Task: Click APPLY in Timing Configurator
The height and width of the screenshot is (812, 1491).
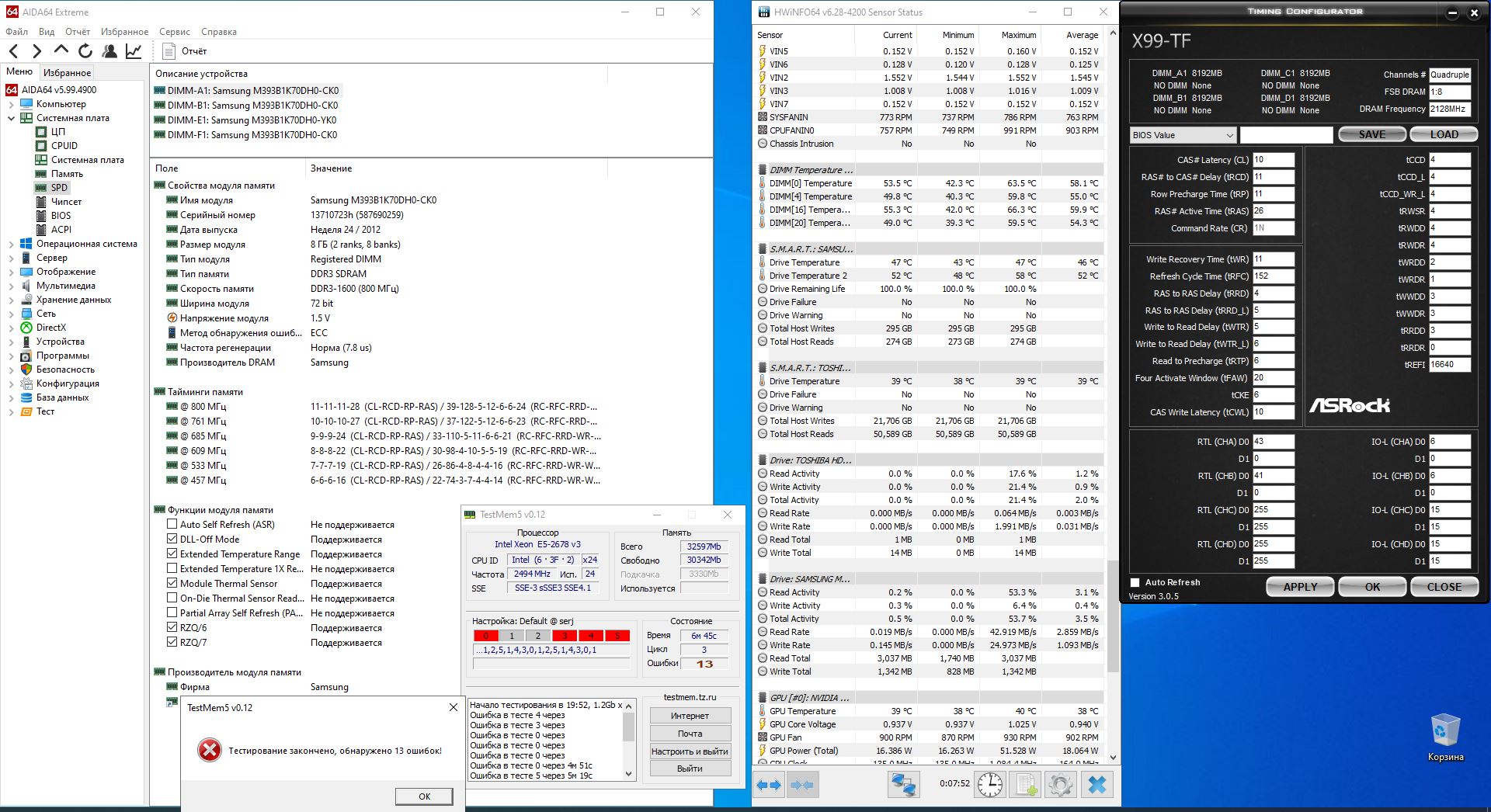Action: point(1300,587)
